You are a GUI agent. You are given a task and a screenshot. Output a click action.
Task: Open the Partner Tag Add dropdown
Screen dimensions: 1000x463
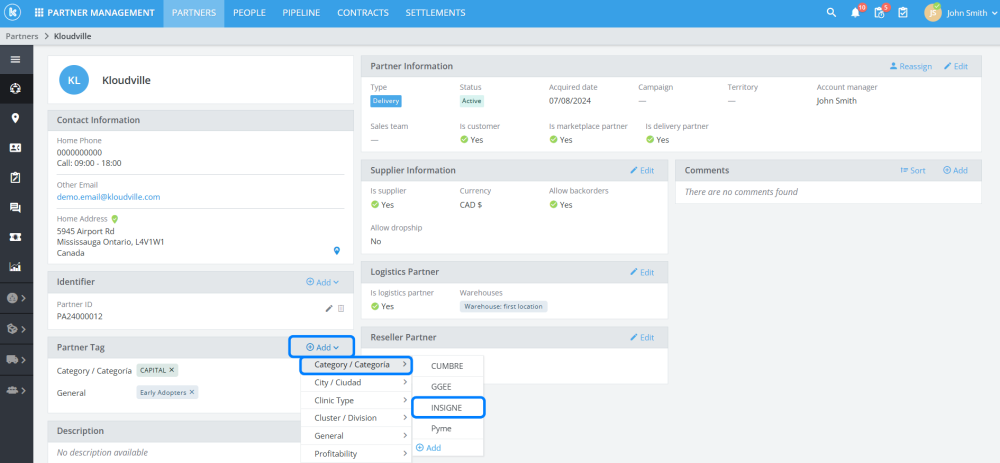point(322,348)
